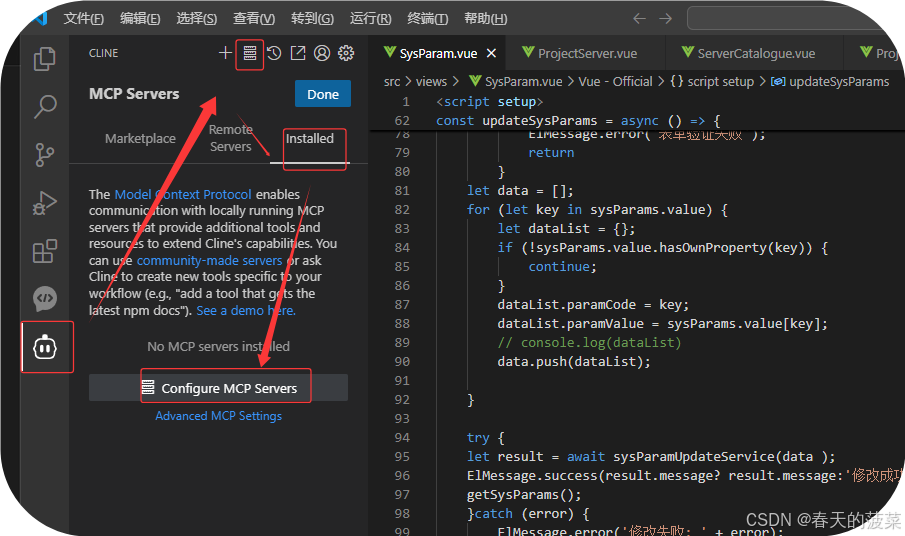This screenshot has width=905, height=536.
Task: Click the 'let data = [];' code line
Action: point(520,191)
